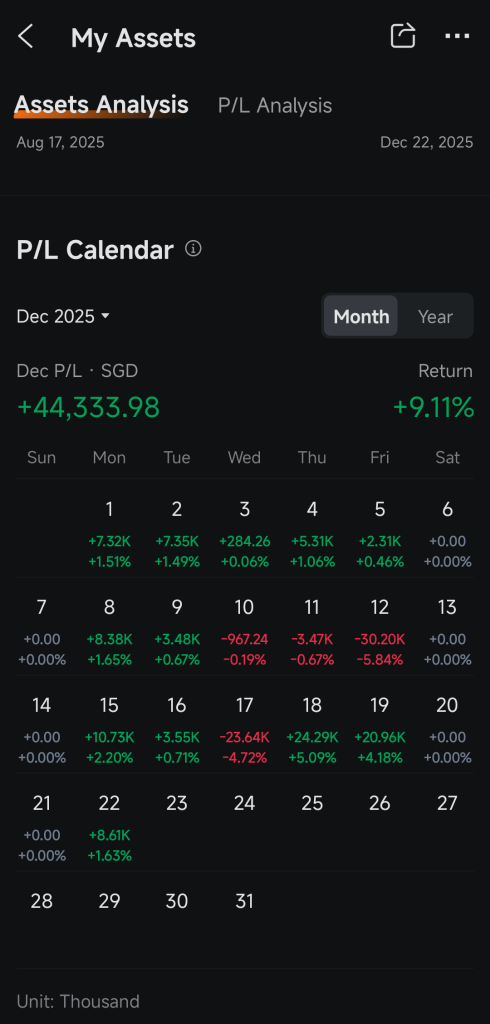Select the Assets Analysis tab
Screen dimensions: 490x1024
coord(101,104)
